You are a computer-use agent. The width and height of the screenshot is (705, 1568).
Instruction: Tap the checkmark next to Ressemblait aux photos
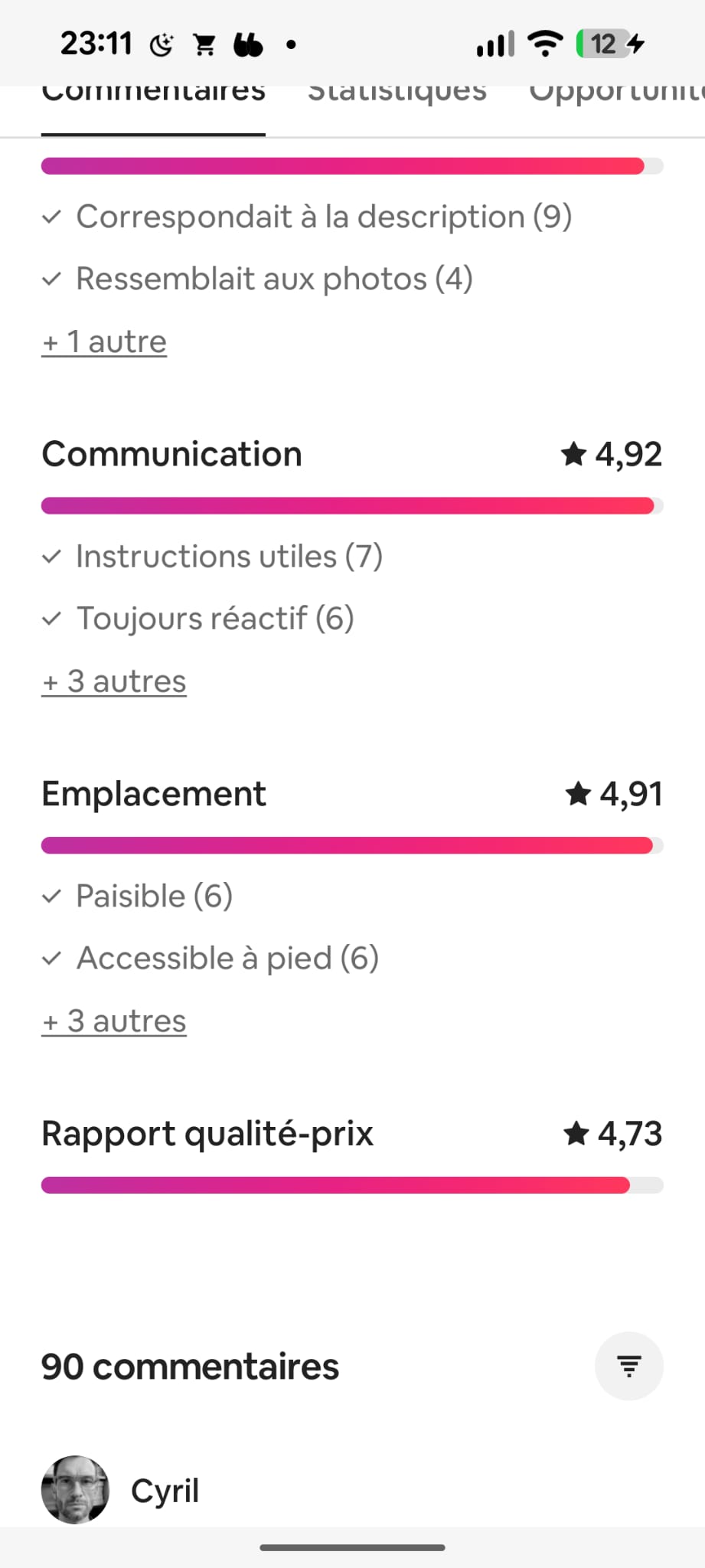pyautogui.click(x=51, y=279)
